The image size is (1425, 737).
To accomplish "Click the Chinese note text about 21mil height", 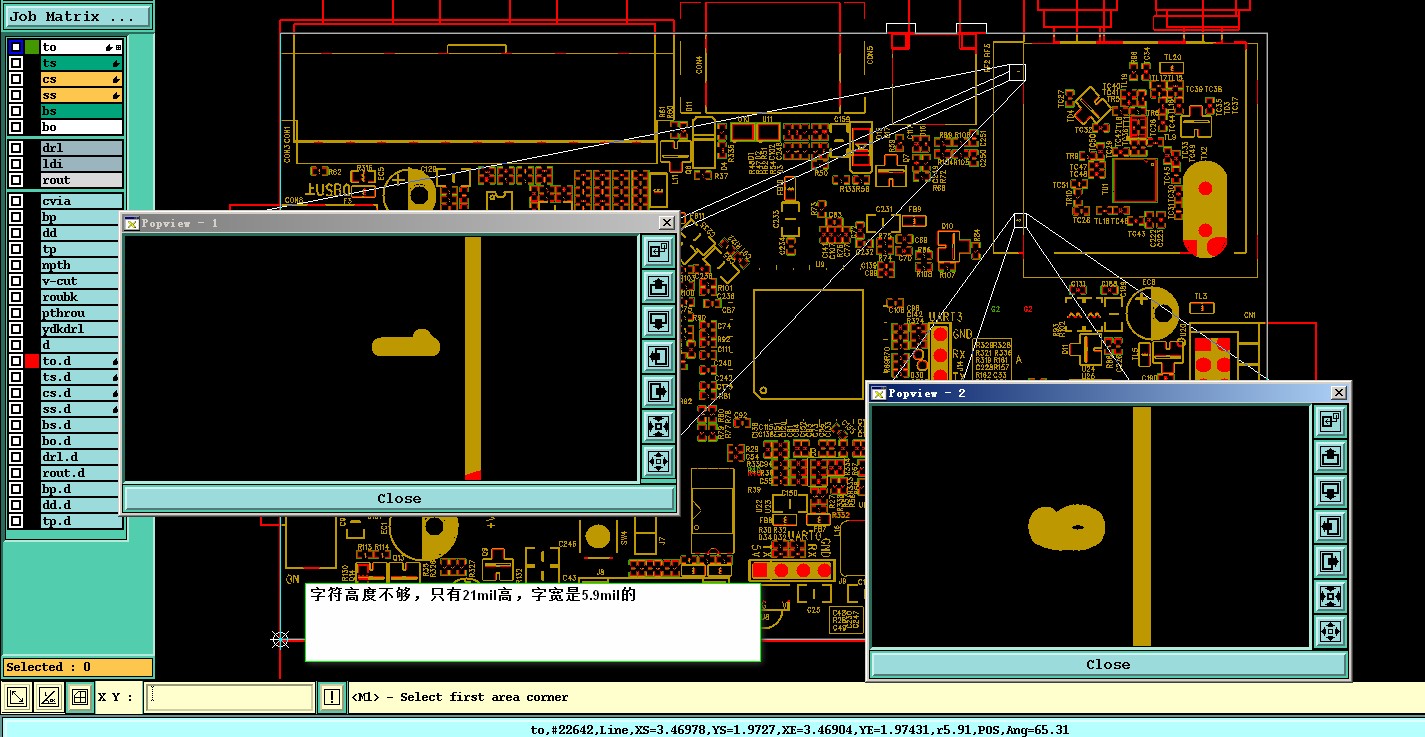I will tap(473, 595).
